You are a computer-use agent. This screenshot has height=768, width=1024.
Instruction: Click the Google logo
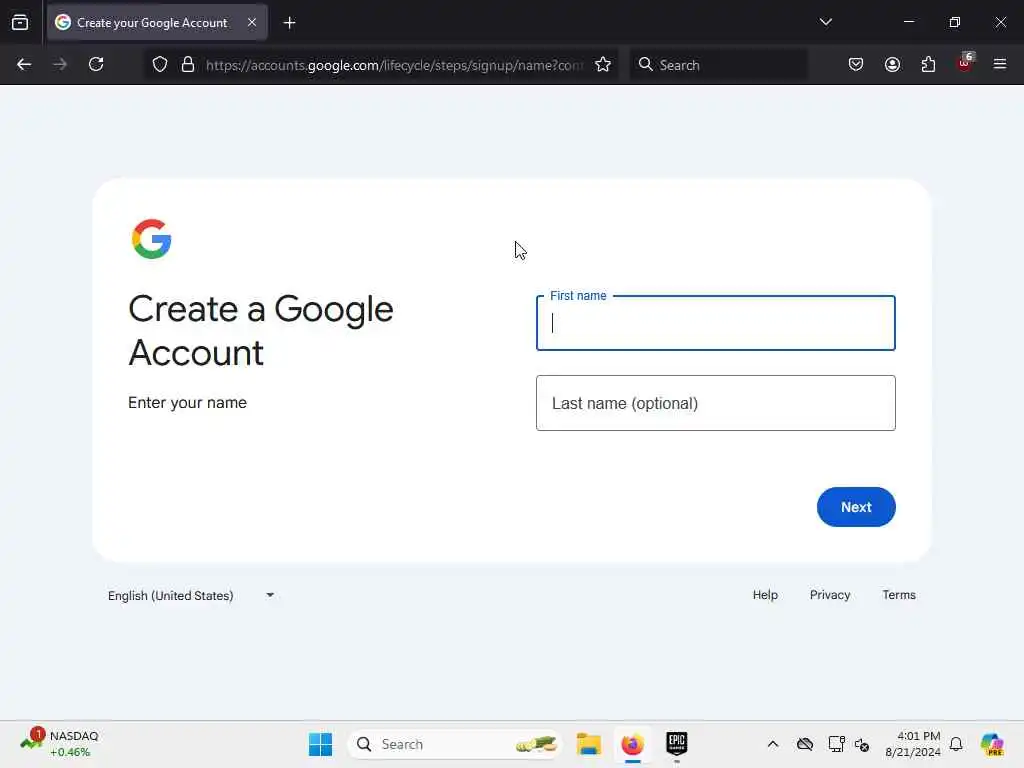point(152,239)
